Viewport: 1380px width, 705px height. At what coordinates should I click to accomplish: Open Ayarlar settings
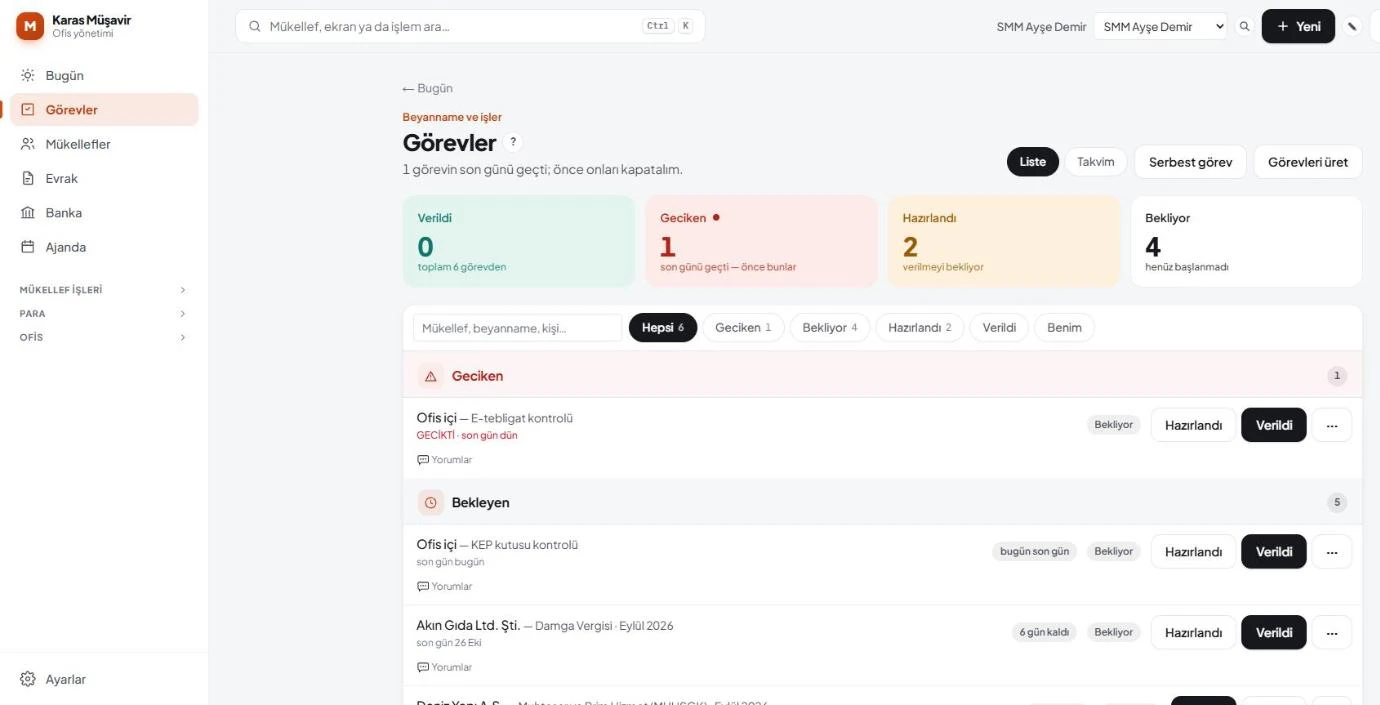click(x=104, y=679)
